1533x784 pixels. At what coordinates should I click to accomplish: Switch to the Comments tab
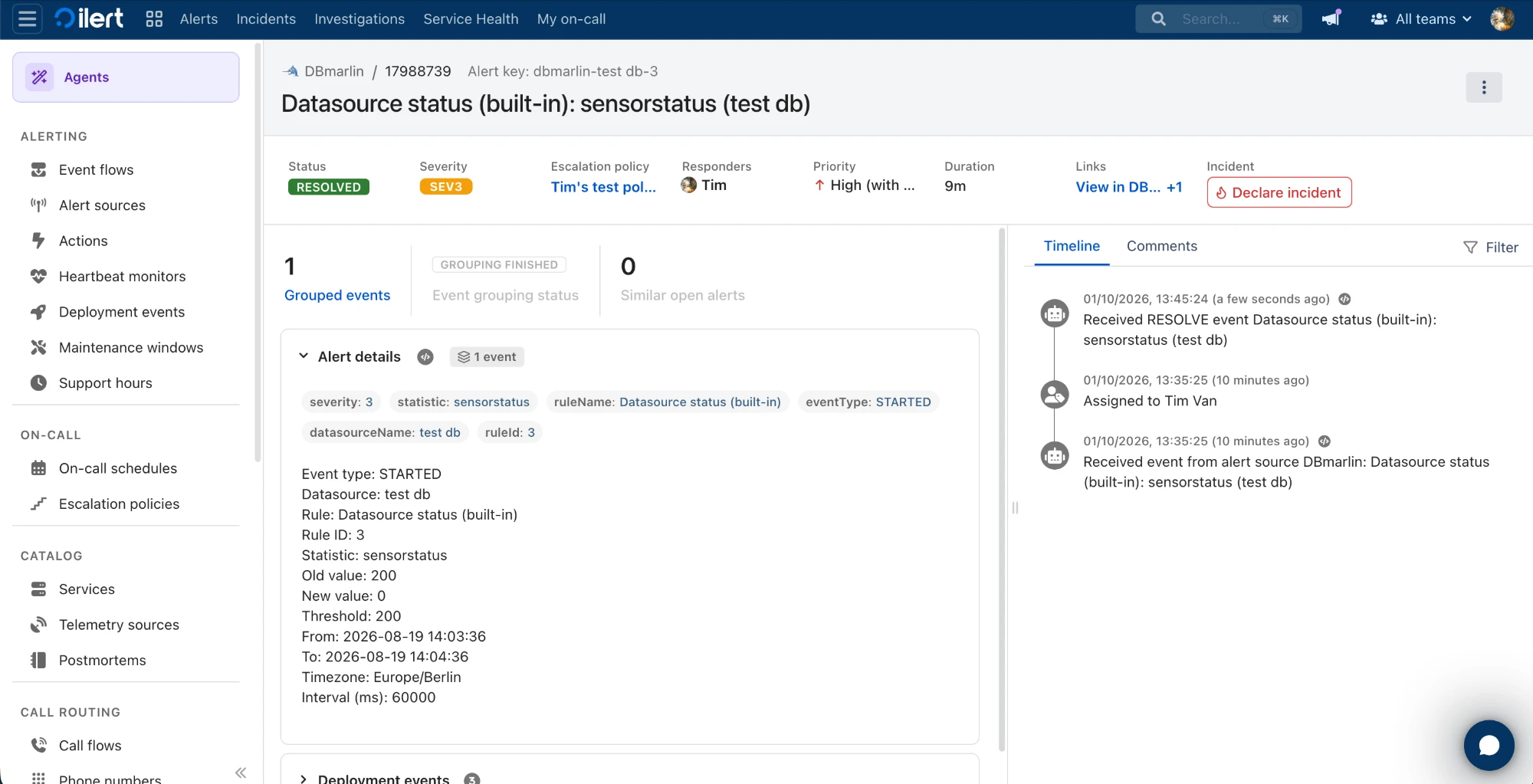click(1161, 246)
